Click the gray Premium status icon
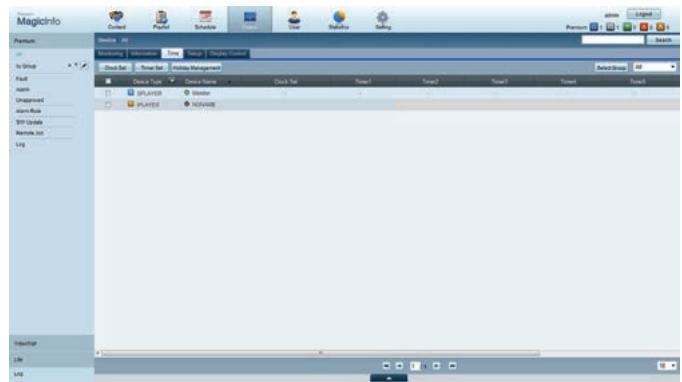The height and width of the screenshot is (382, 682). click(x=610, y=27)
